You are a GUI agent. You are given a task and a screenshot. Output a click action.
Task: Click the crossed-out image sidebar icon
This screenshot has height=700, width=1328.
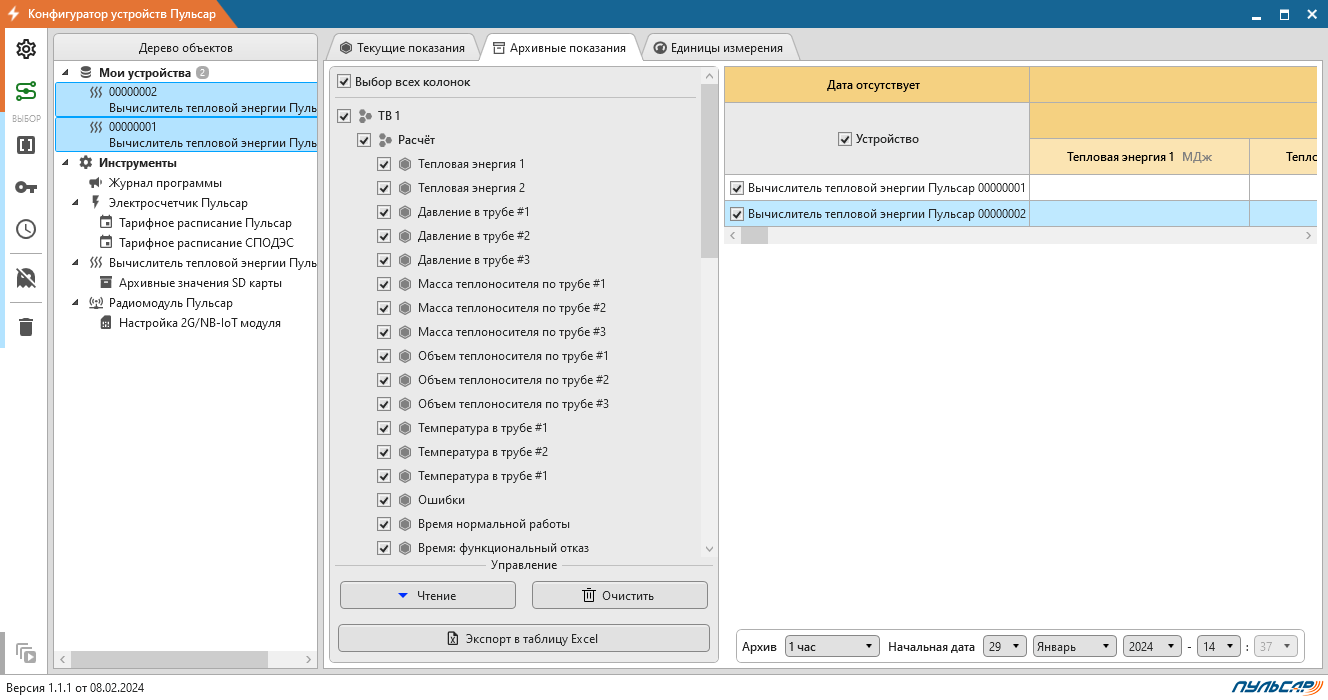(26, 278)
